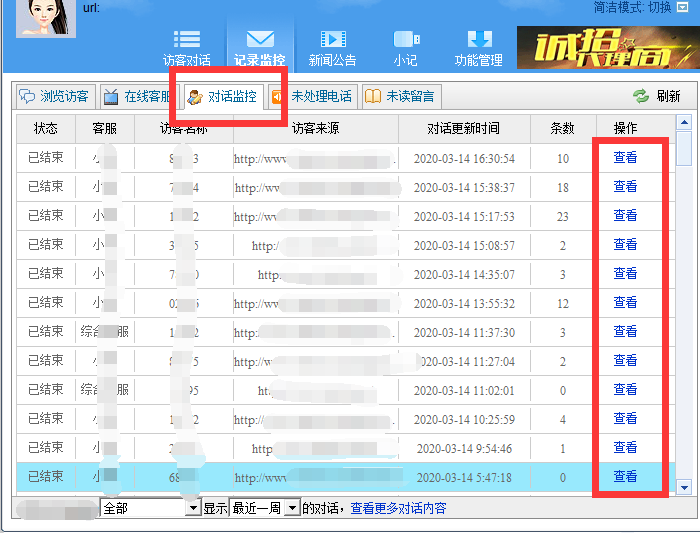View the conversation updated at 16:30:54
Screen dimensions: 700x533
click(625, 158)
